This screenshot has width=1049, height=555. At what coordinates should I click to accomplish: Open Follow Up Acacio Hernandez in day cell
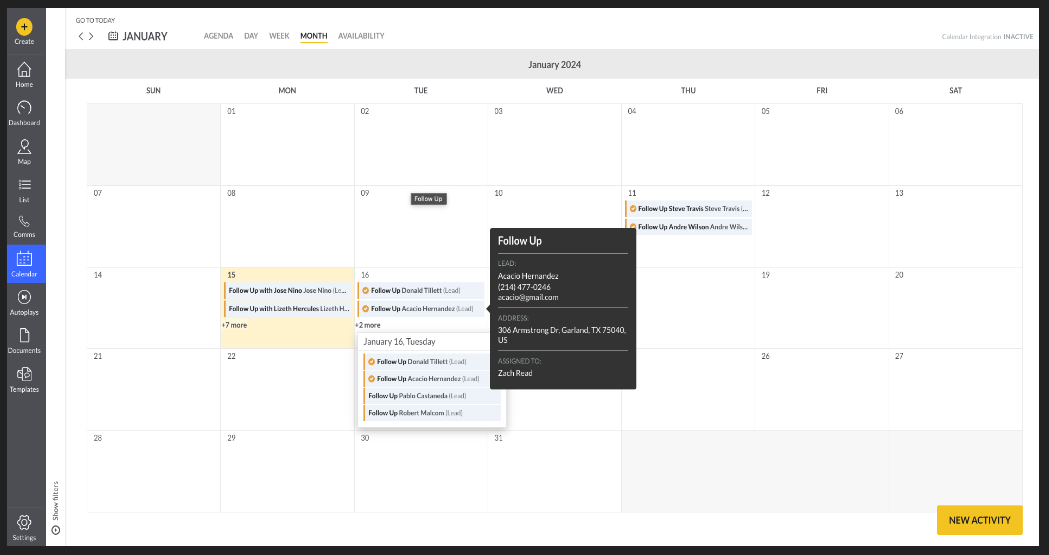pos(421,308)
